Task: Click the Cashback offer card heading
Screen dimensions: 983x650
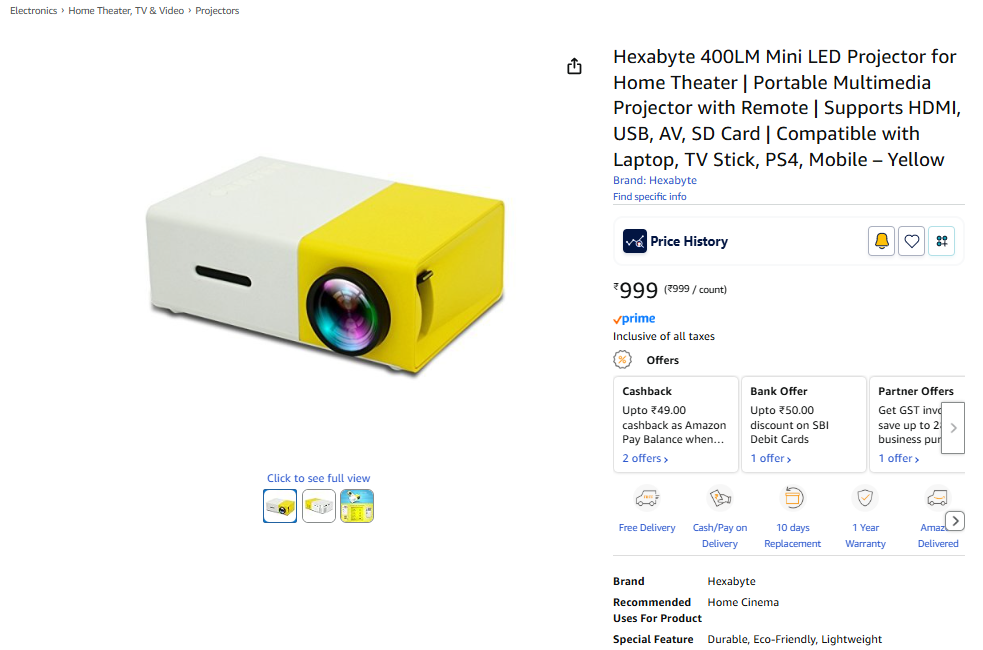Action: (647, 391)
